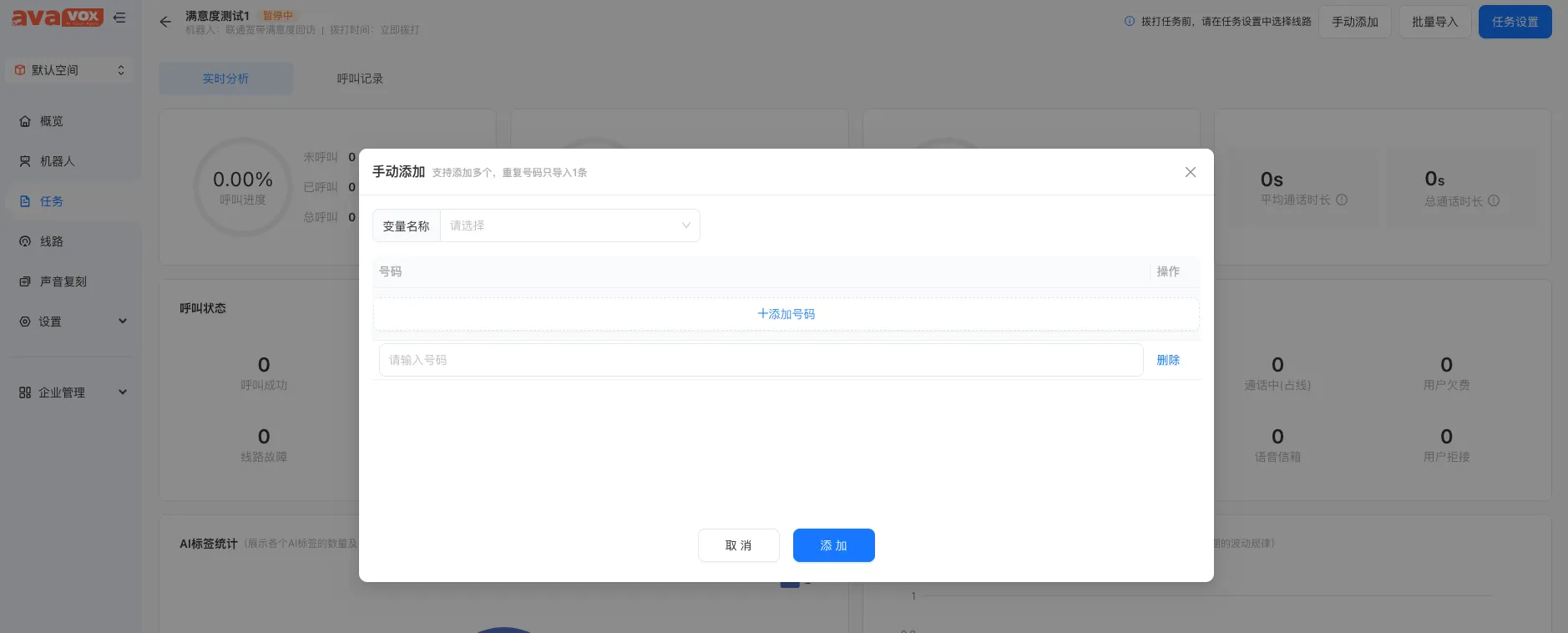Viewport: 1568px width, 633px height.
Task: Click the 概览 home icon in sidebar
Action: point(25,121)
